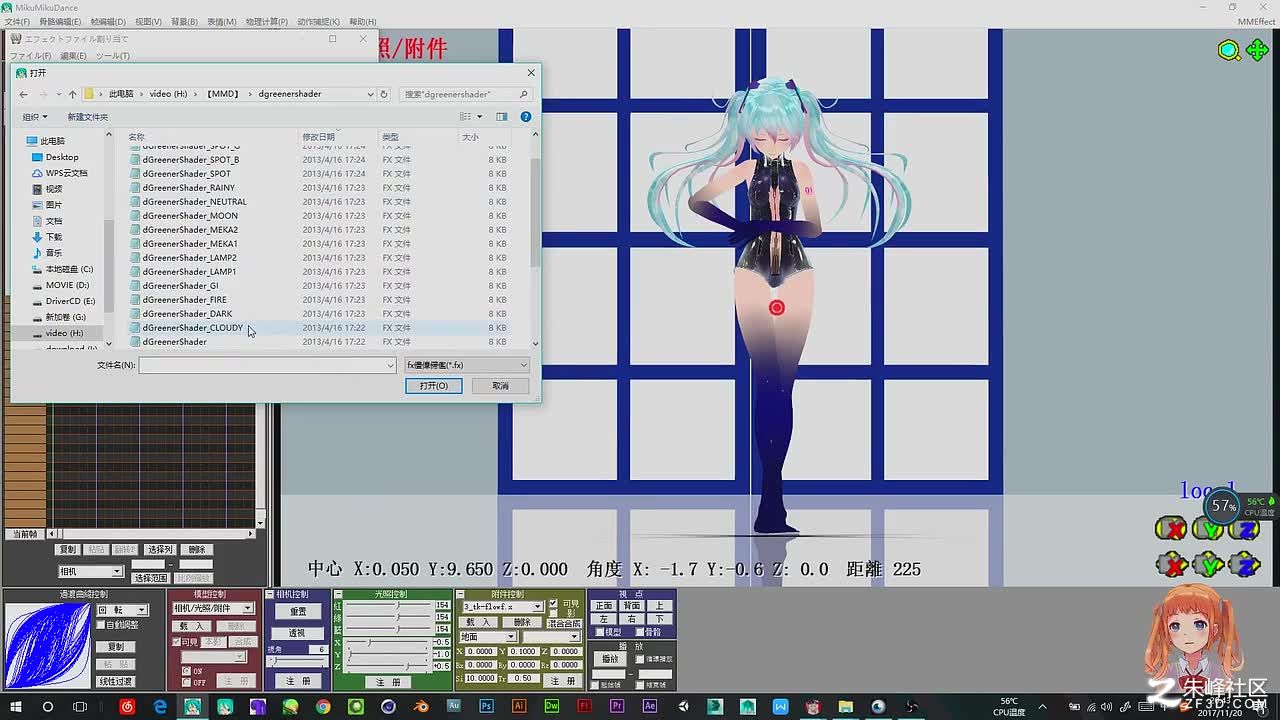Image resolution: width=1280 pixels, height=720 pixels.
Task: Expand the 文件名 filename combo box arrow
Action: point(390,365)
